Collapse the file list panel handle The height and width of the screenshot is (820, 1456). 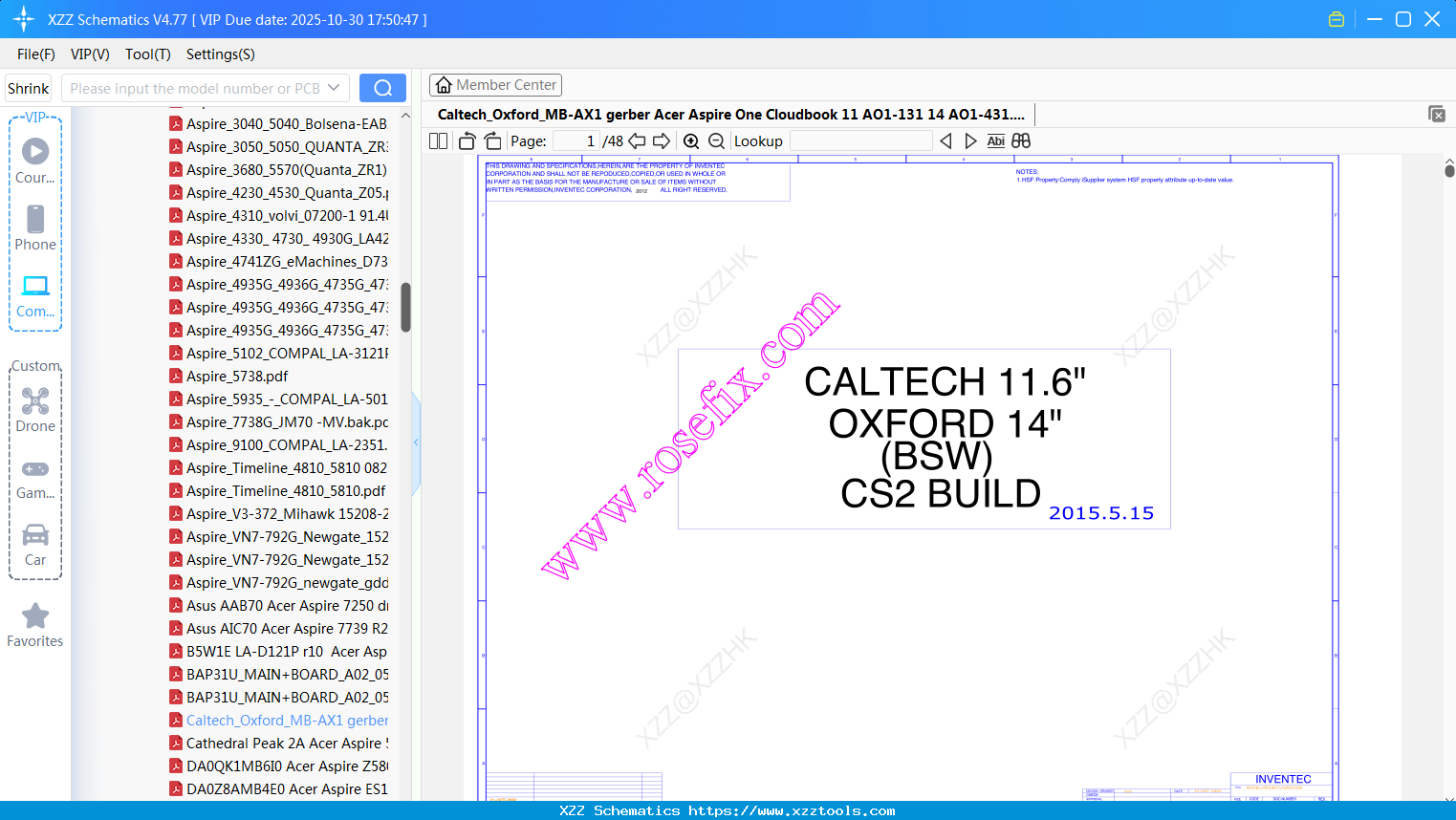[416, 442]
